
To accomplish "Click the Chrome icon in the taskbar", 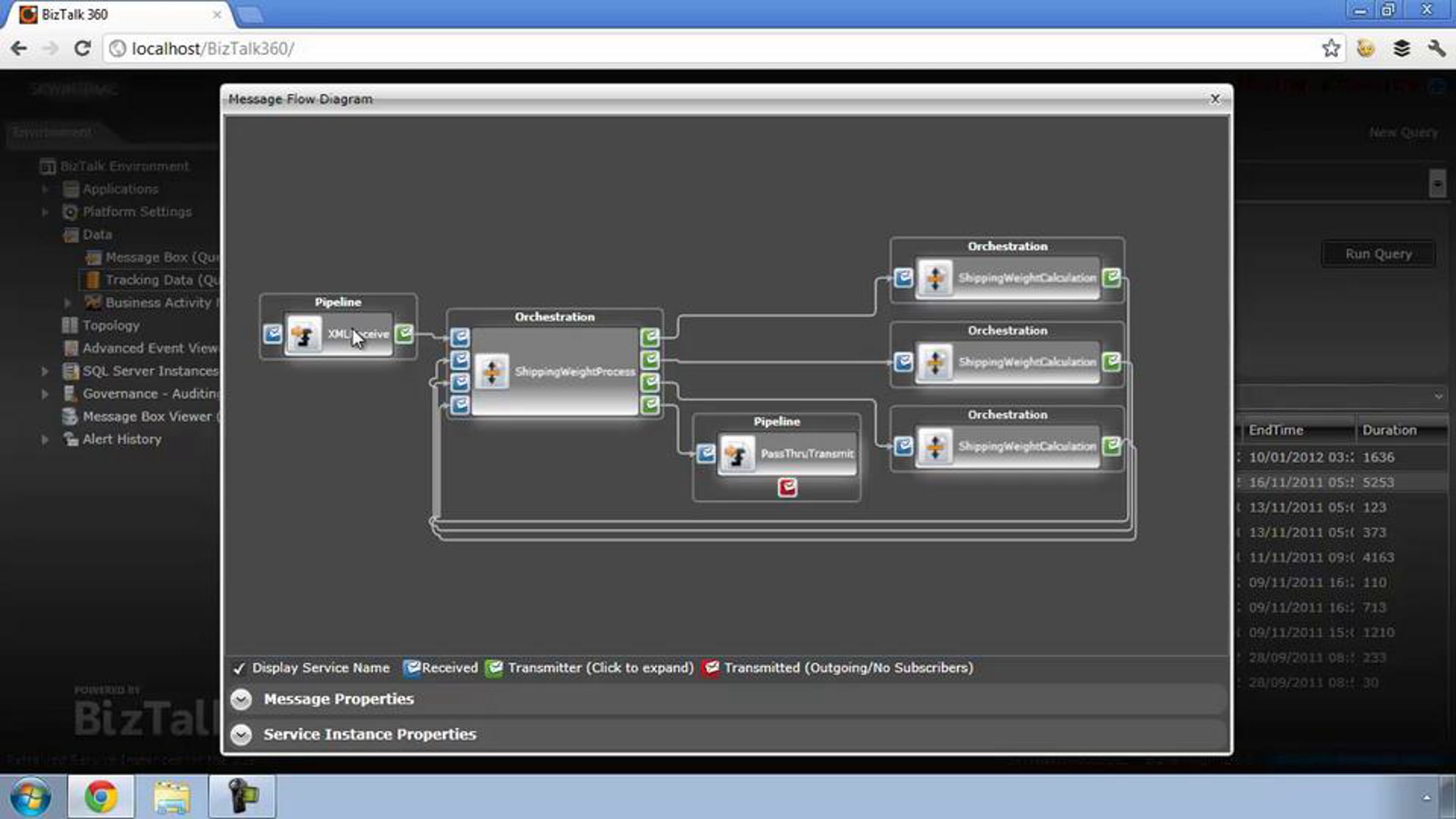I will click(x=101, y=797).
